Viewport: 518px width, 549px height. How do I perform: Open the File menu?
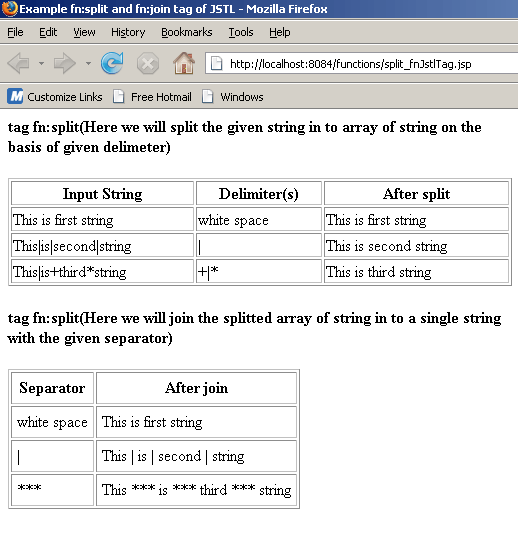click(x=15, y=32)
